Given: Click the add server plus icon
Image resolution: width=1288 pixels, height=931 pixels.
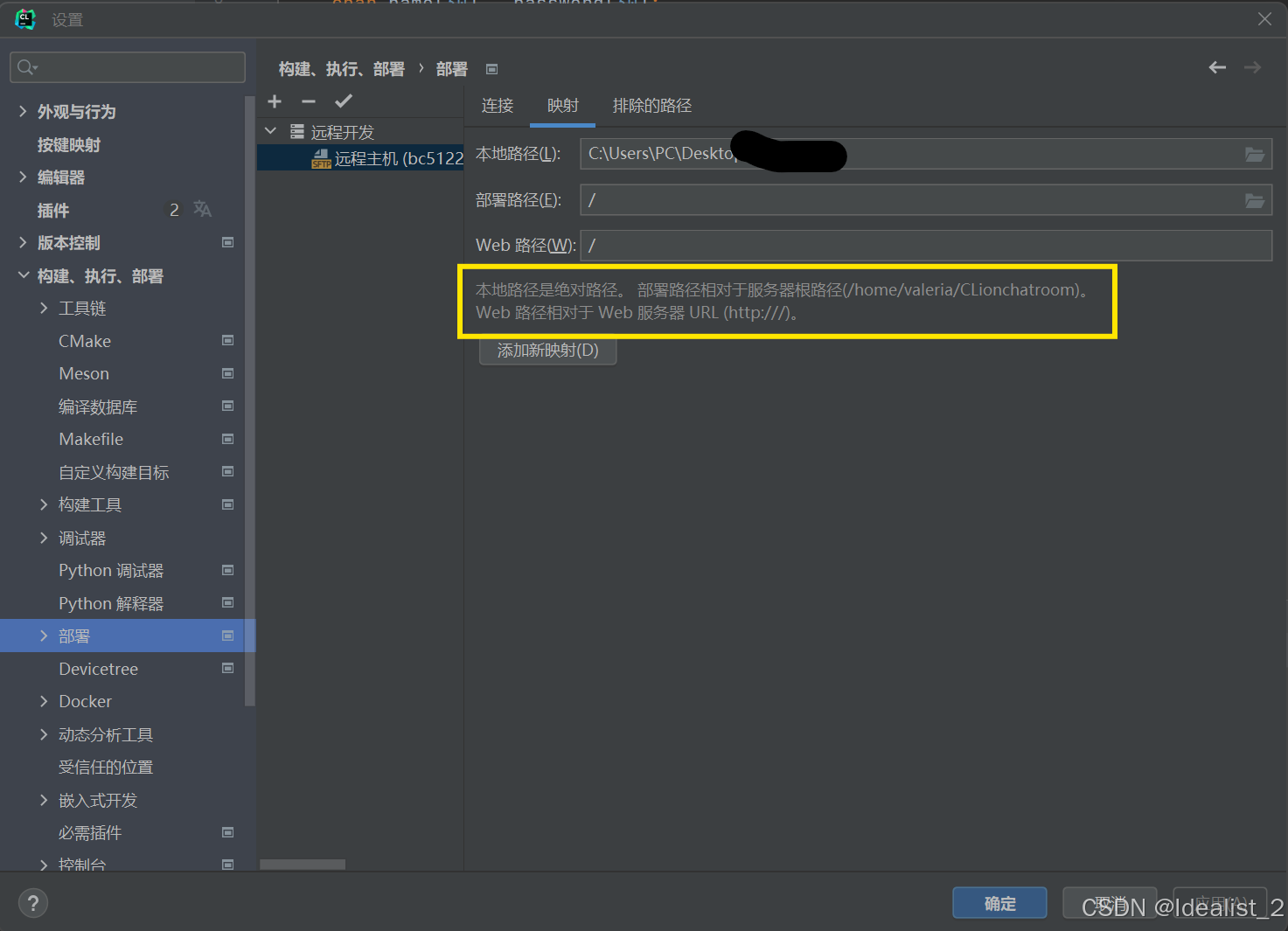Looking at the screenshot, I should coord(275,101).
